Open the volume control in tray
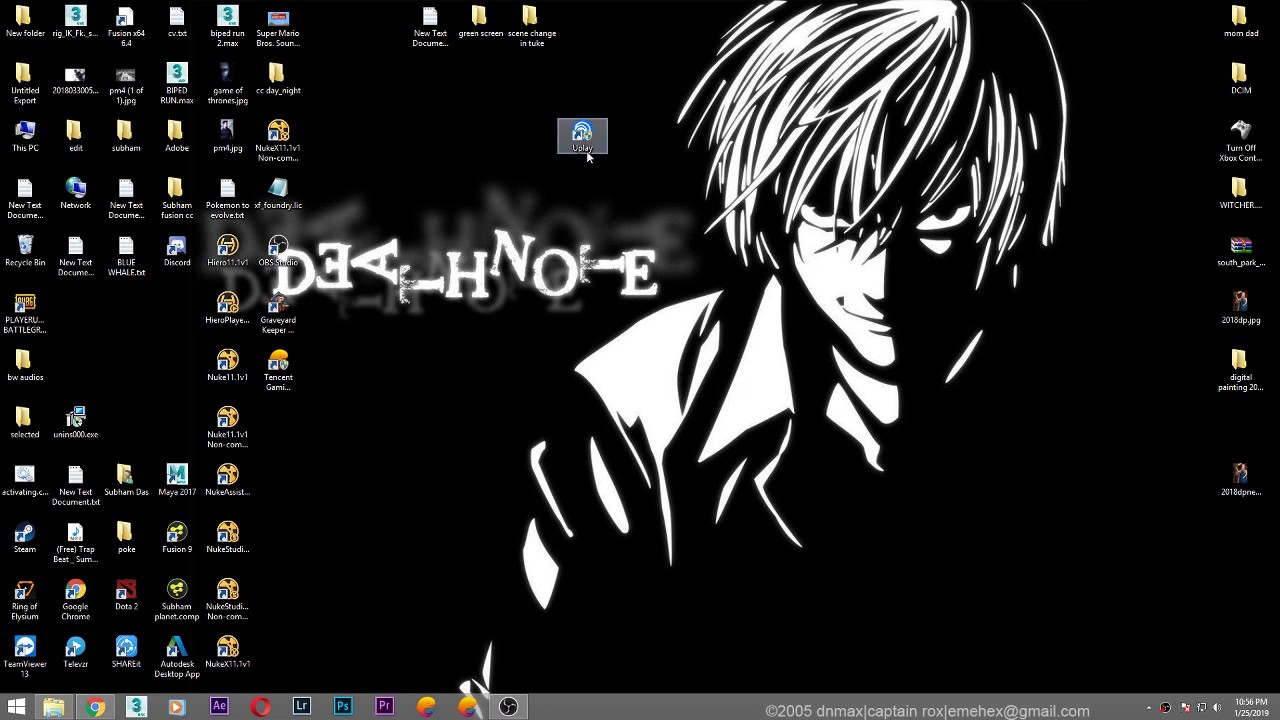The image size is (1280, 720). point(1218,708)
